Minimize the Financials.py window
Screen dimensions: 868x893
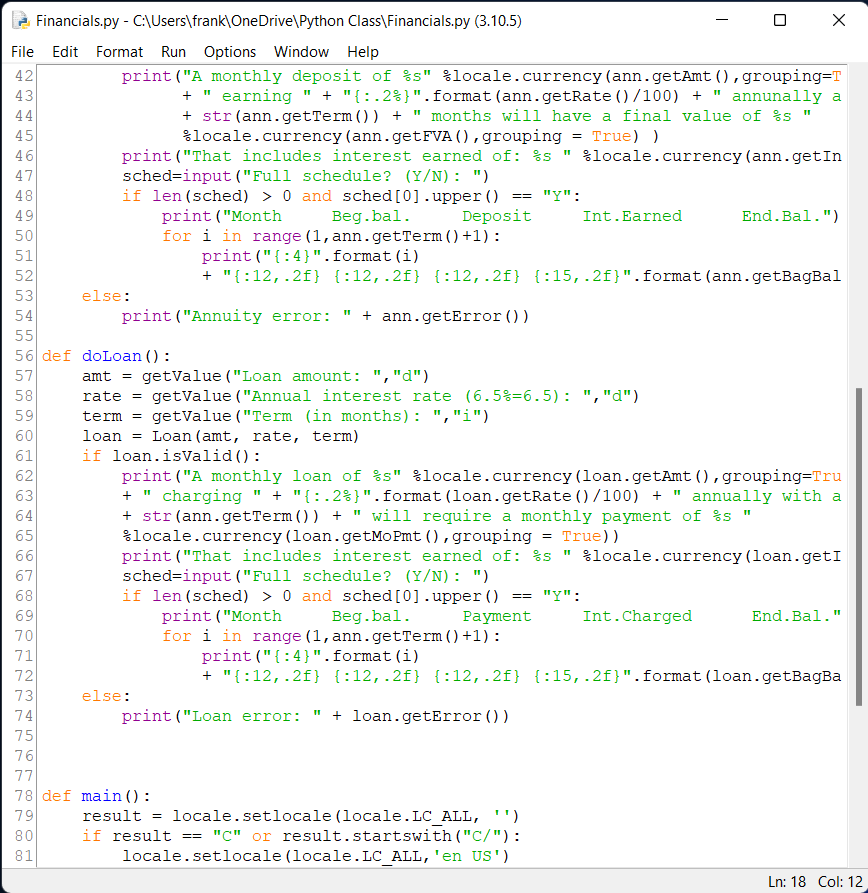point(722,21)
